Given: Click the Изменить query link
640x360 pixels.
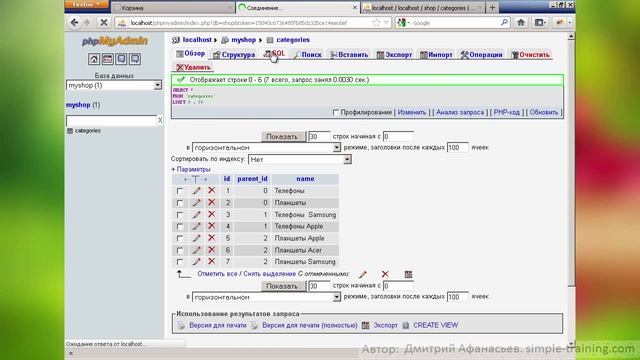Looking at the screenshot, I should [x=411, y=112].
